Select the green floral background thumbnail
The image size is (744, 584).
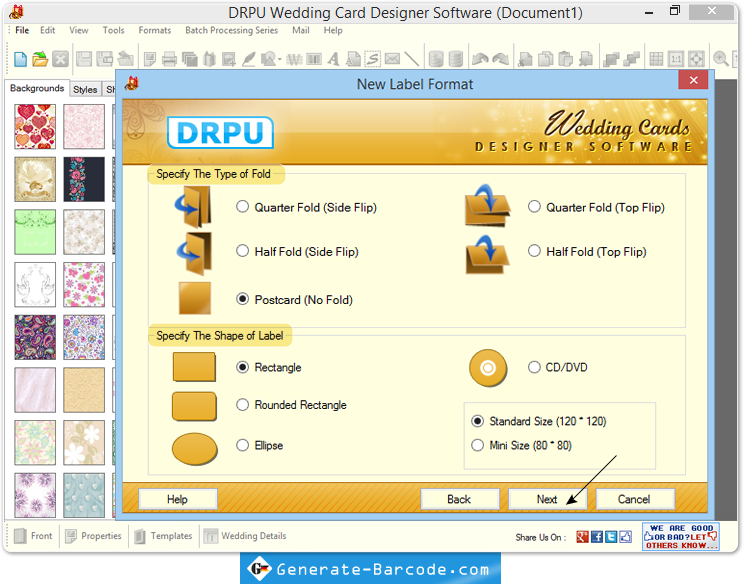click(35, 232)
